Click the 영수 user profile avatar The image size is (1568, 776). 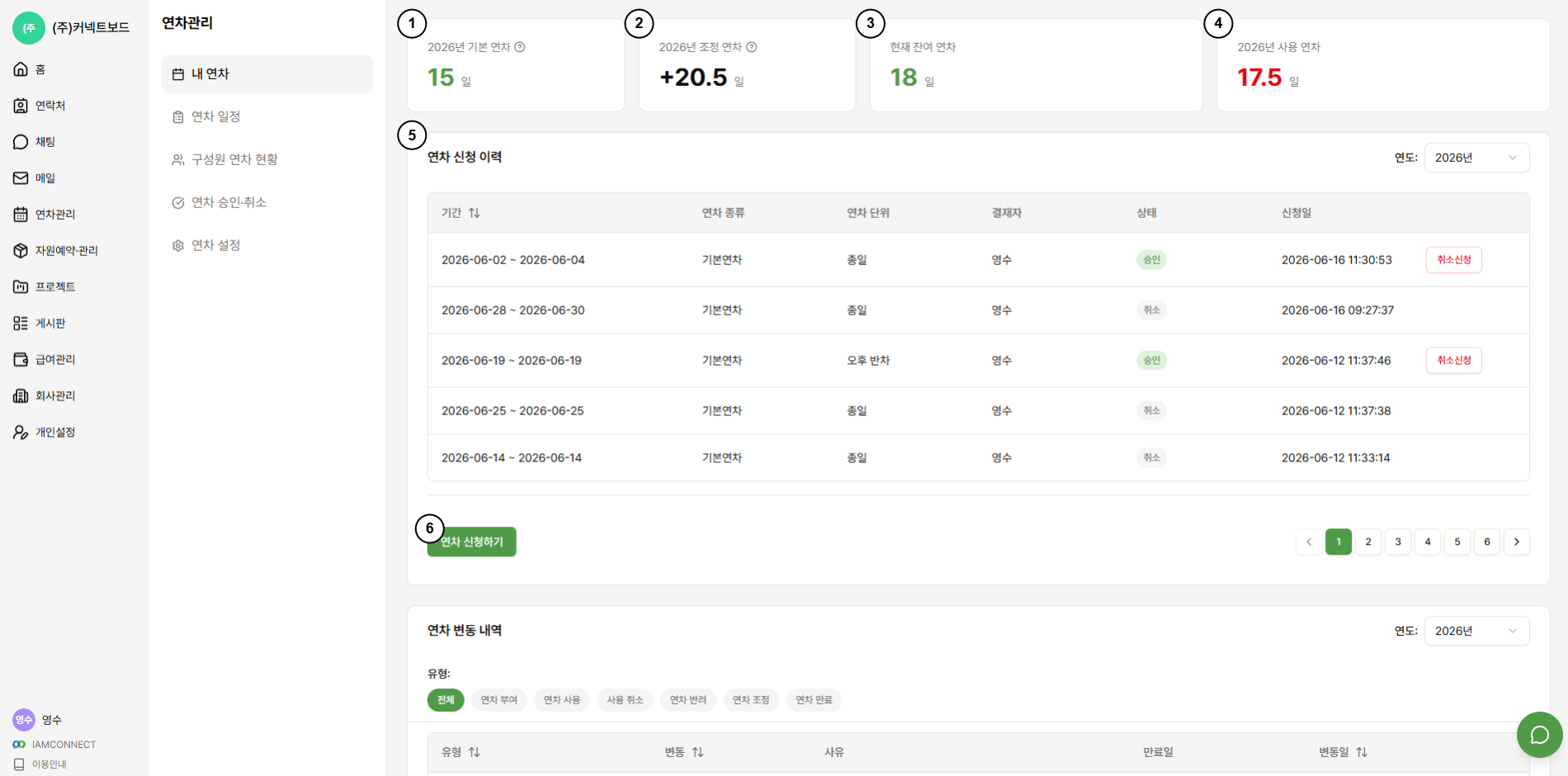[24, 720]
